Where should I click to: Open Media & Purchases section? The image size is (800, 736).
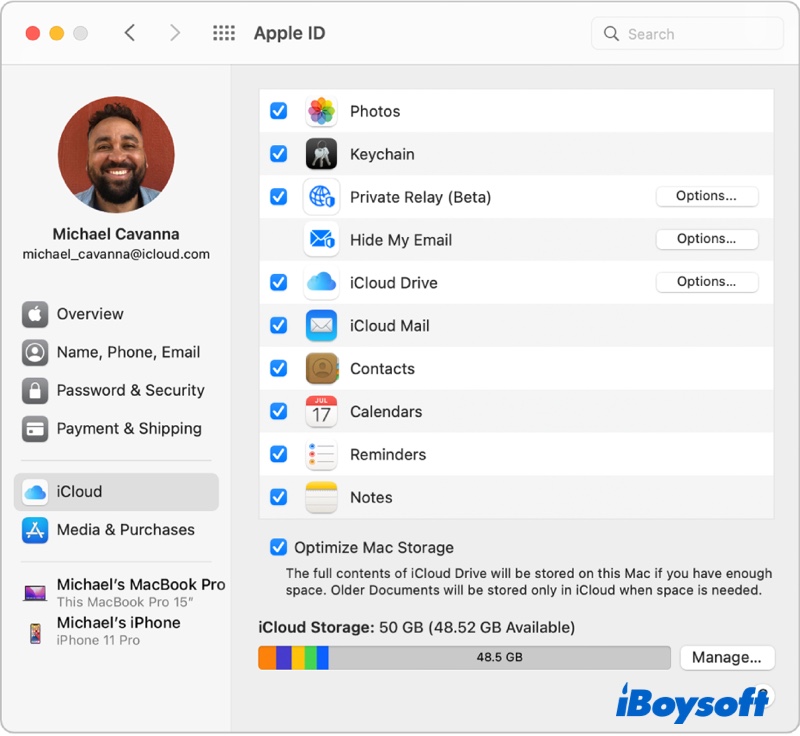pos(116,530)
